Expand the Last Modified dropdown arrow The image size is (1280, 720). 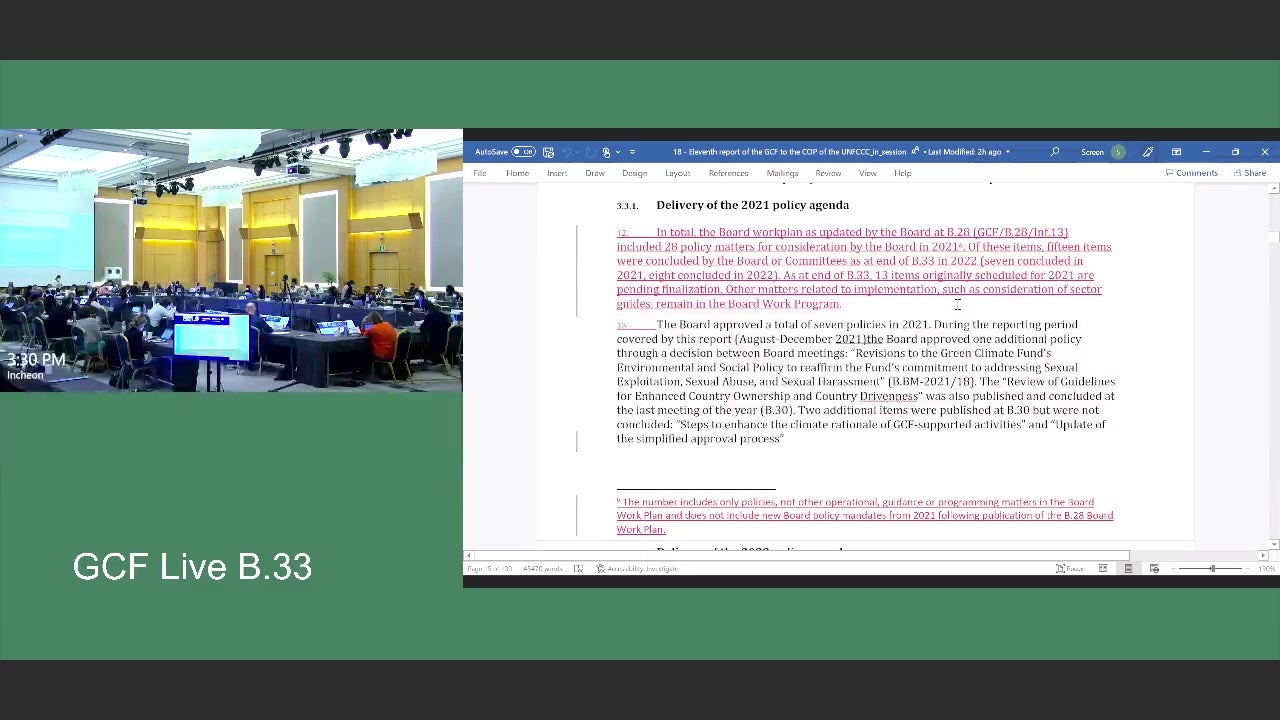pyautogui.click(x=1007, y=152)
